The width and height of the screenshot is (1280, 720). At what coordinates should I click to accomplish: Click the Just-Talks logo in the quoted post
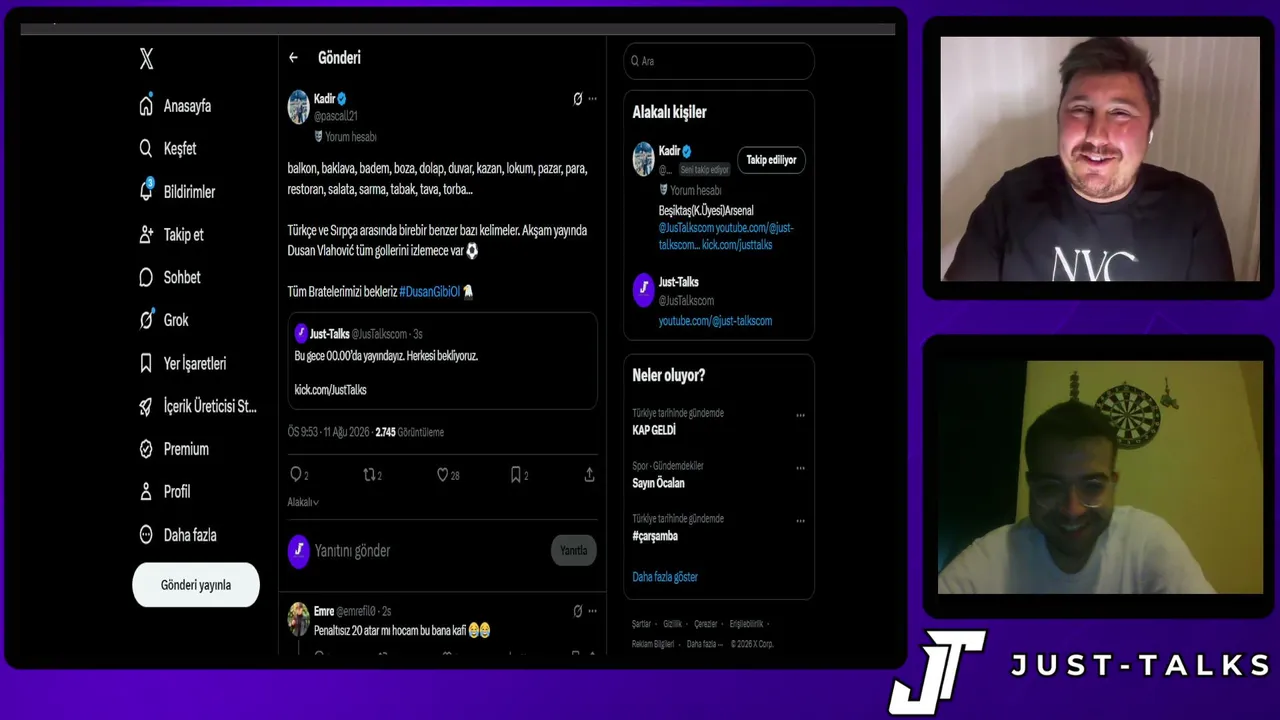[301, 333]
